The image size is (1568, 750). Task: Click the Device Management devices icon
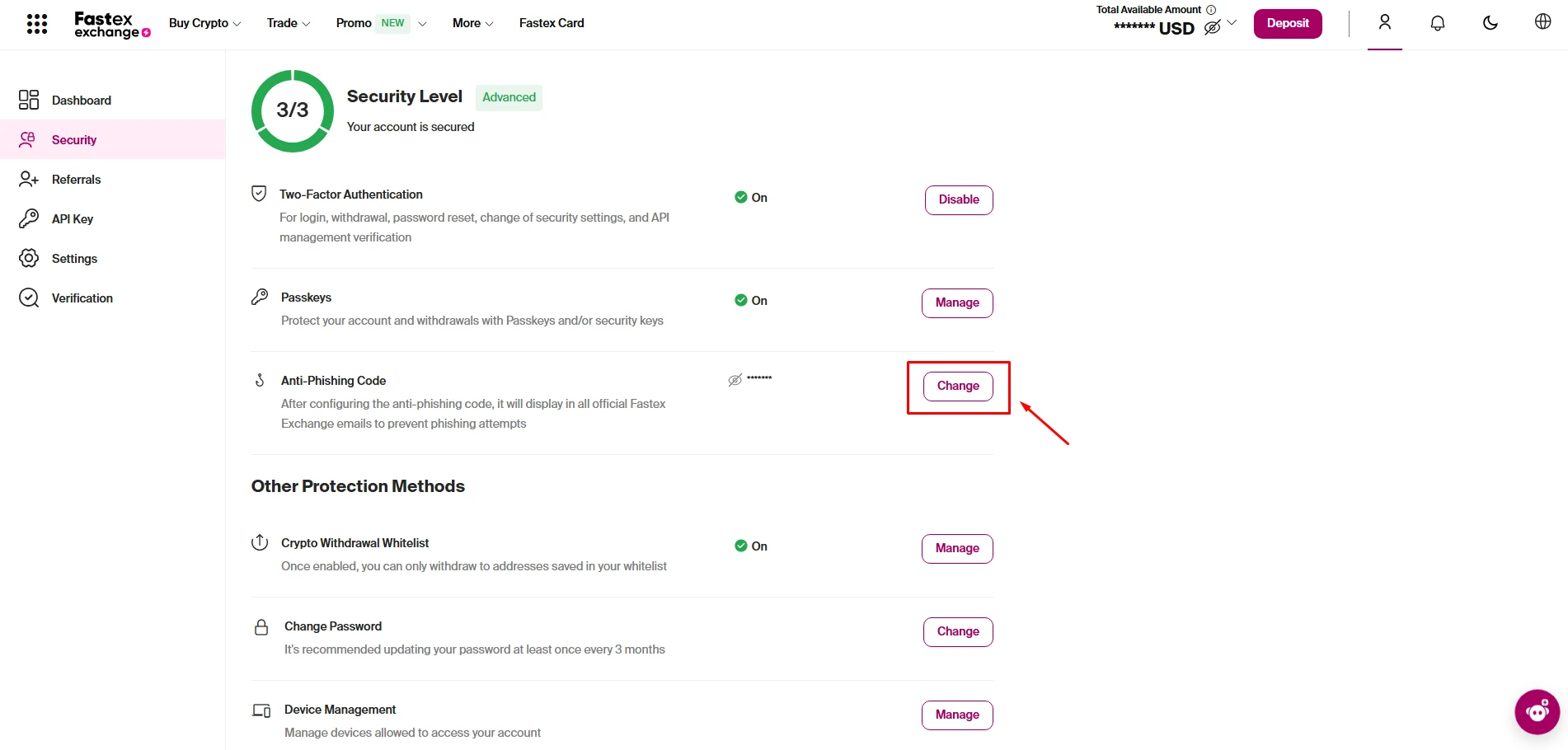(x=261, y=710)
